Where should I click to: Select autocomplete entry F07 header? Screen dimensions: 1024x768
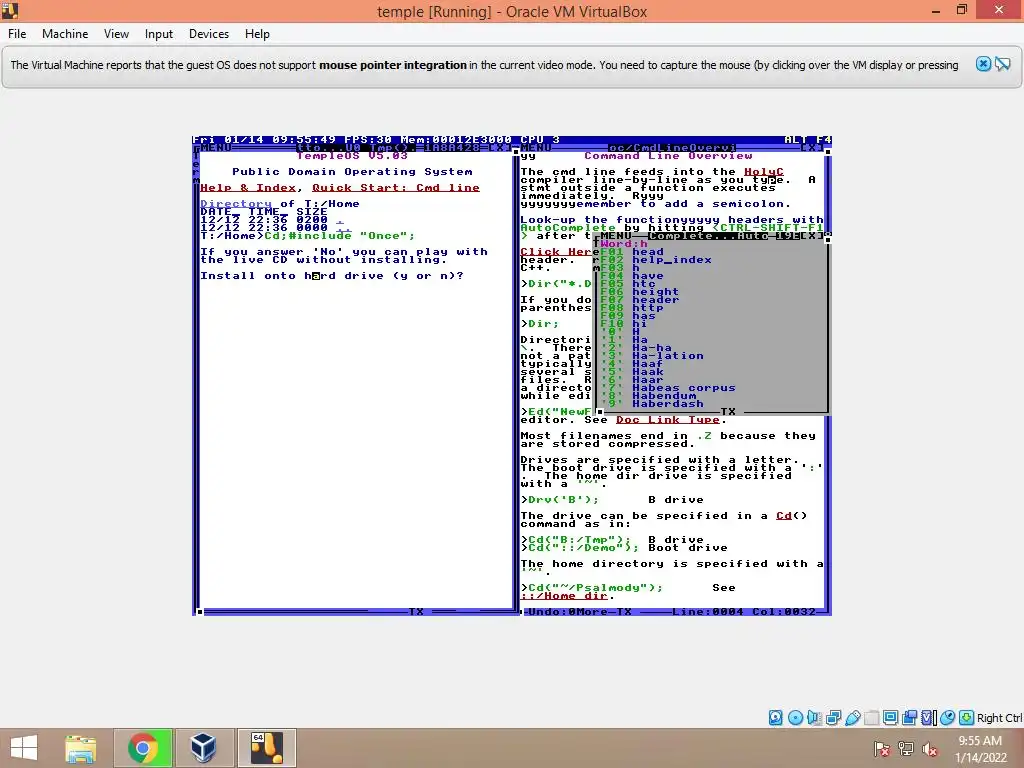[640, 300]
